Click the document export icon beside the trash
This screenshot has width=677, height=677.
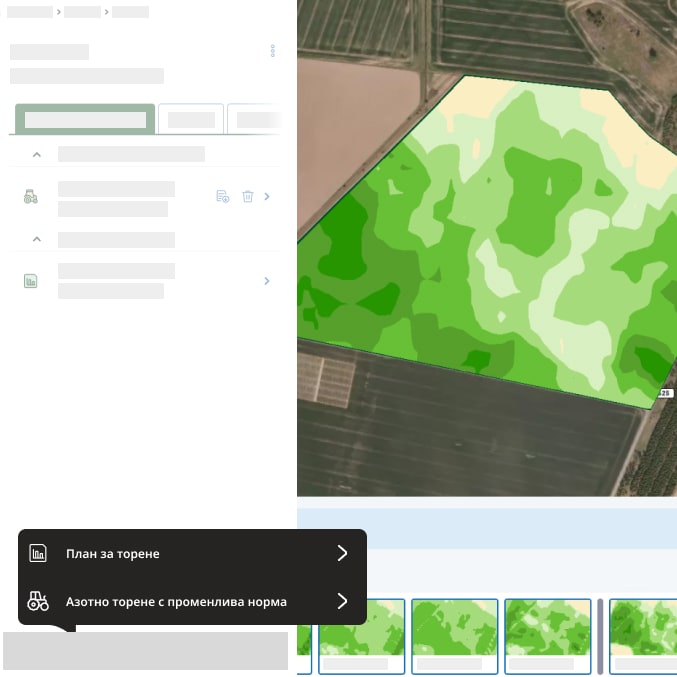[223, 197]
